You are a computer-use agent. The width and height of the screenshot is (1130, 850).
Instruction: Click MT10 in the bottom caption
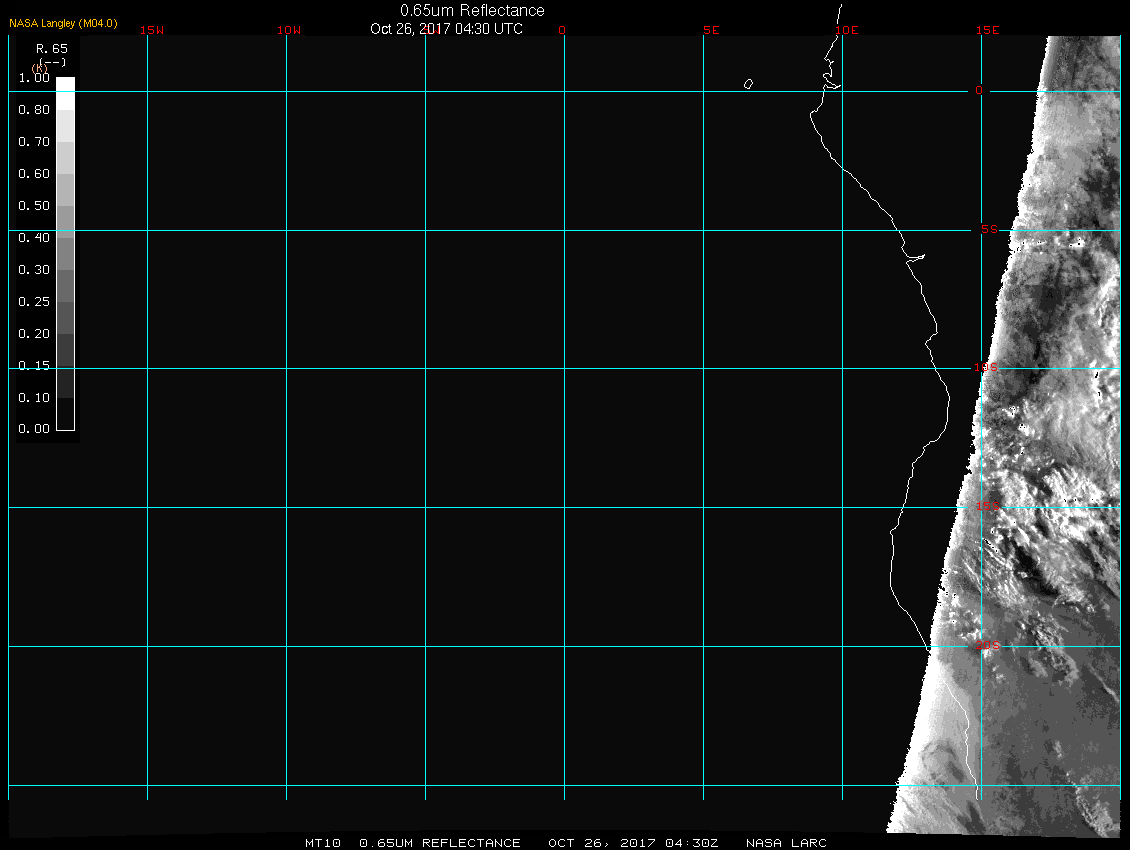click(x=322, y=843)
